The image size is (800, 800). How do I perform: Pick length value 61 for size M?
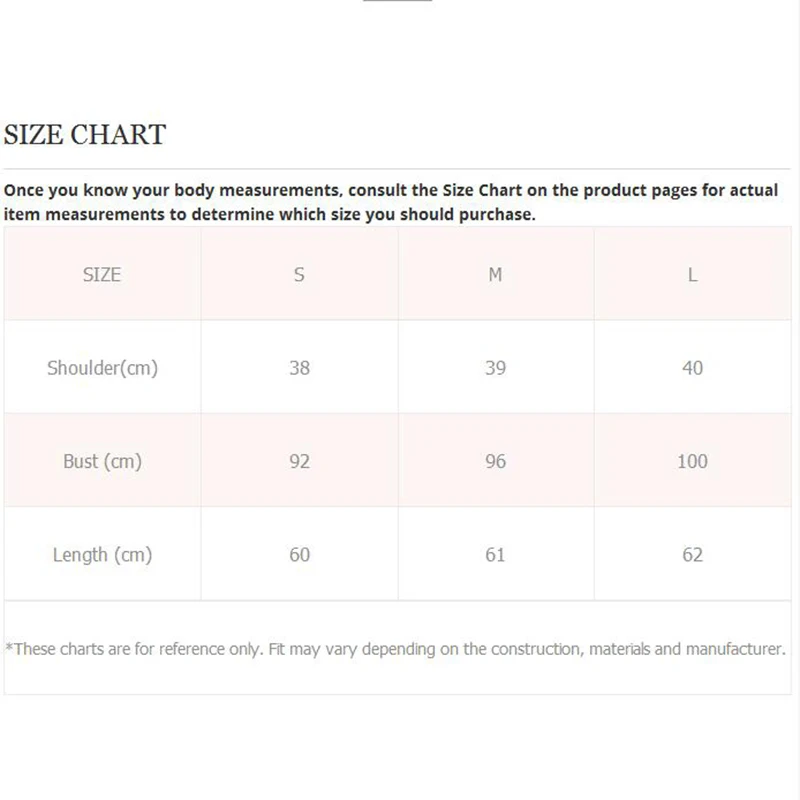[495, 555]
